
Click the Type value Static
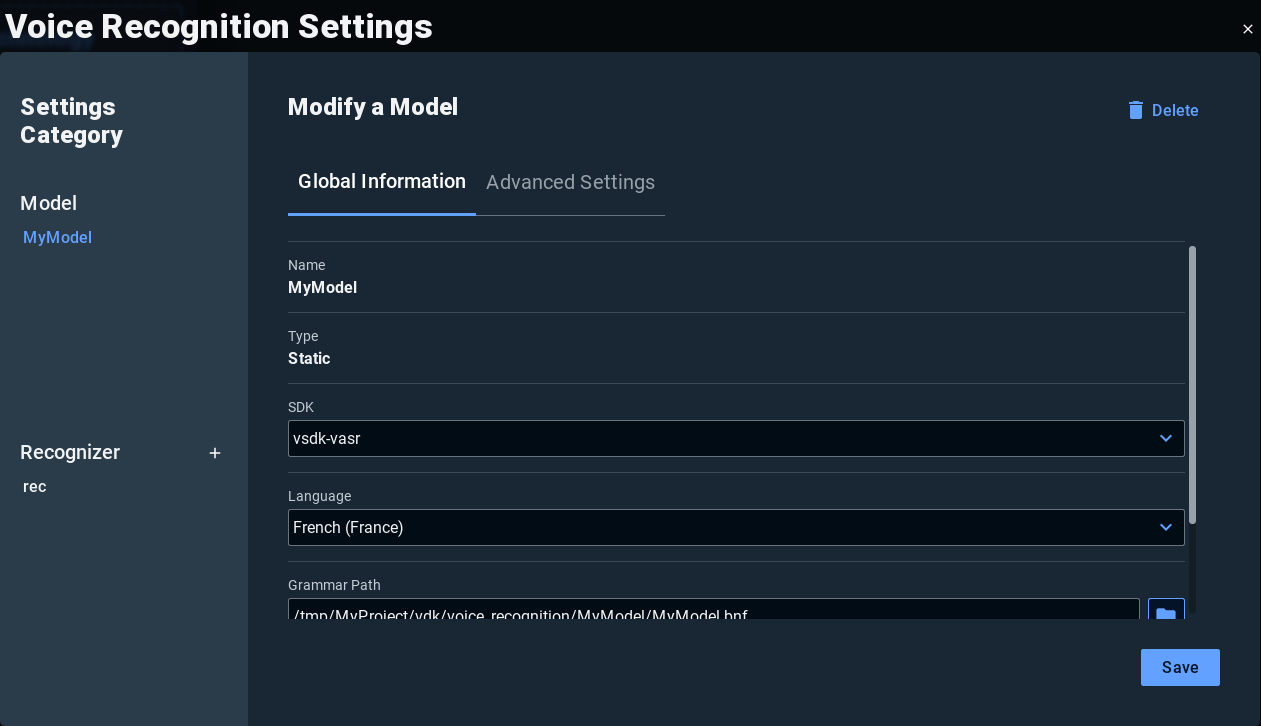(309, 359)
